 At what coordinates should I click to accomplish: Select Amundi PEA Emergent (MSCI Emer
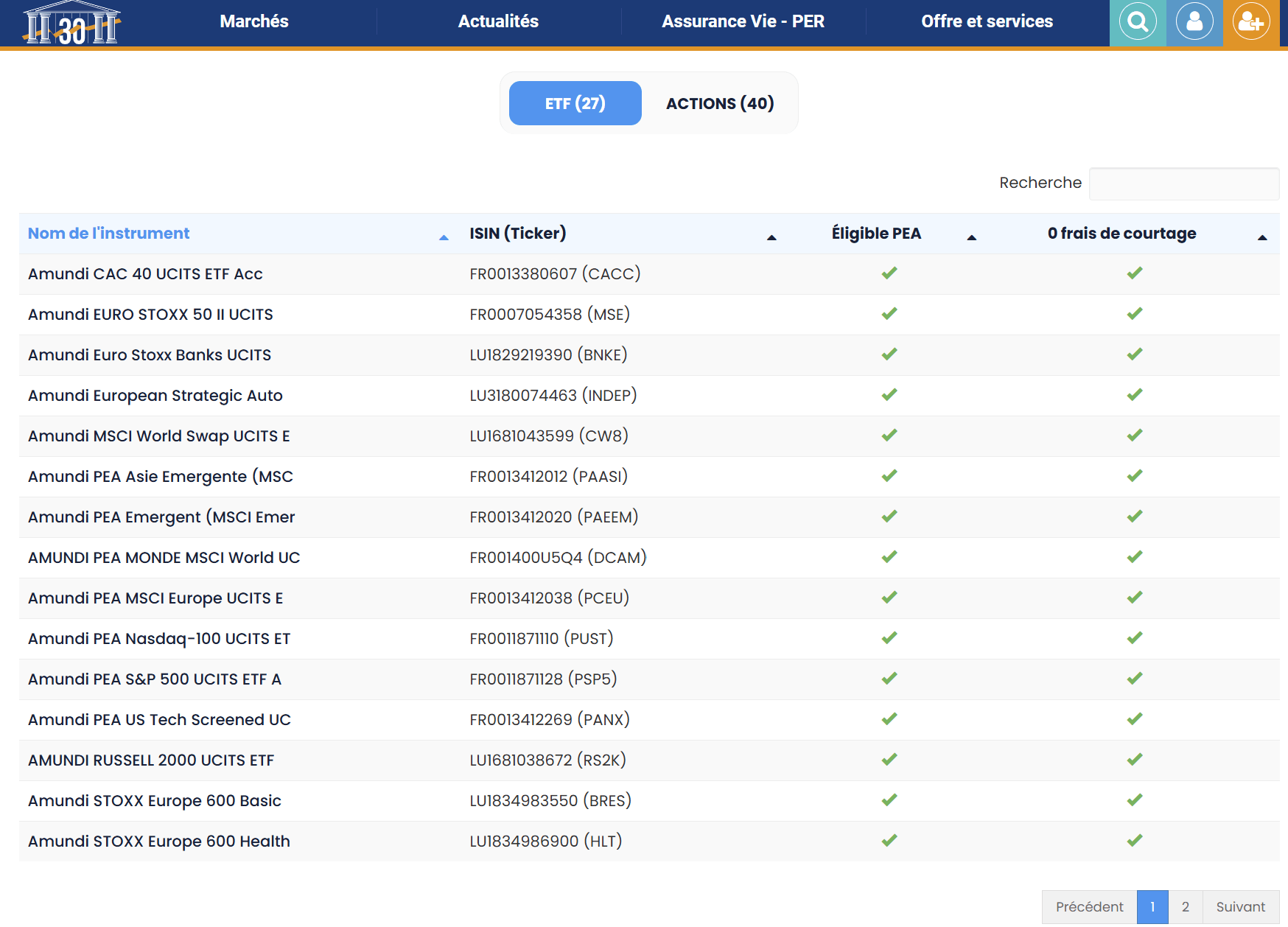(x=161, y=517)
